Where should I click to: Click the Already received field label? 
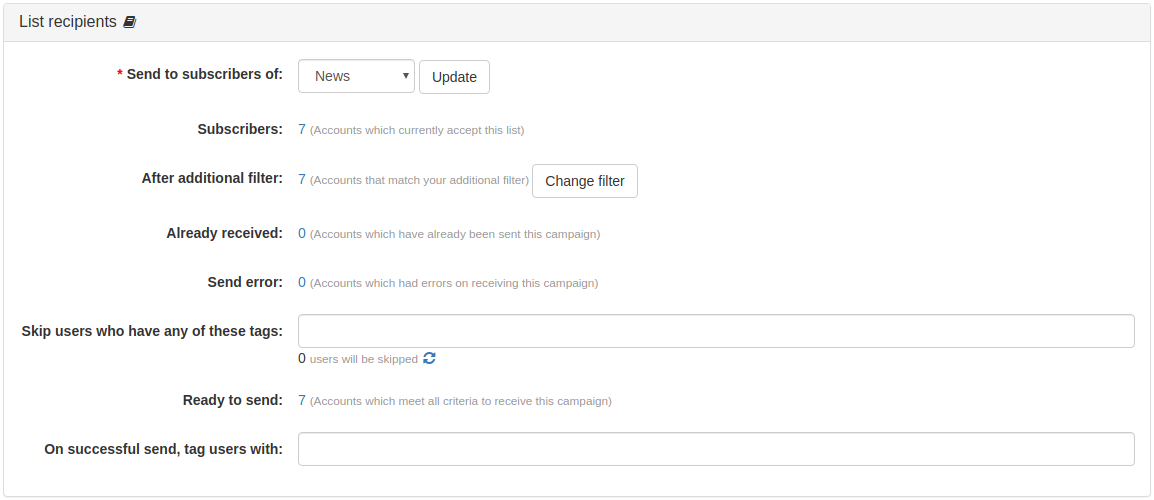224,233
